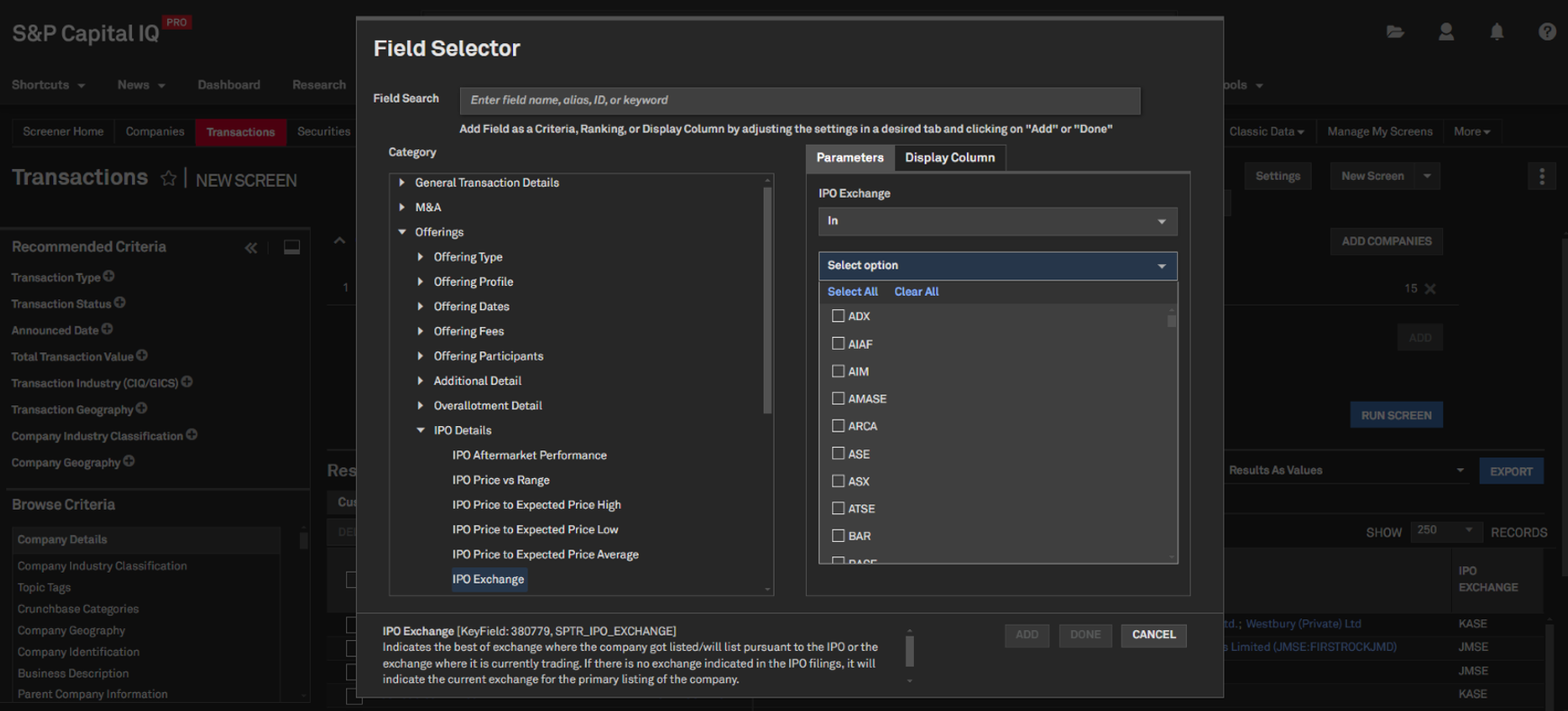Open the help question mark icon
Image resolution: width=1568 pixels, height=711 pixels.
tap(1546, 32)
